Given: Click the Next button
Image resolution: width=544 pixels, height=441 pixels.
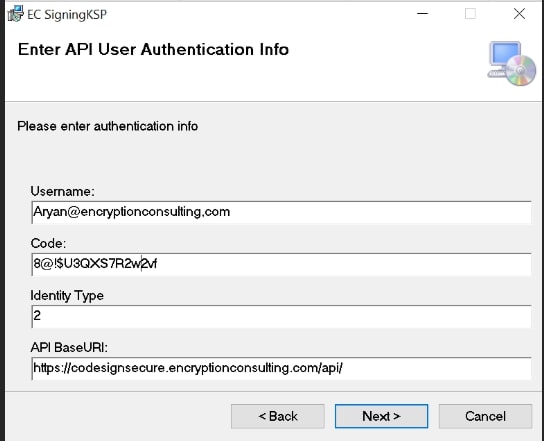Looking at the screenshot, I should tap(381, 416).
